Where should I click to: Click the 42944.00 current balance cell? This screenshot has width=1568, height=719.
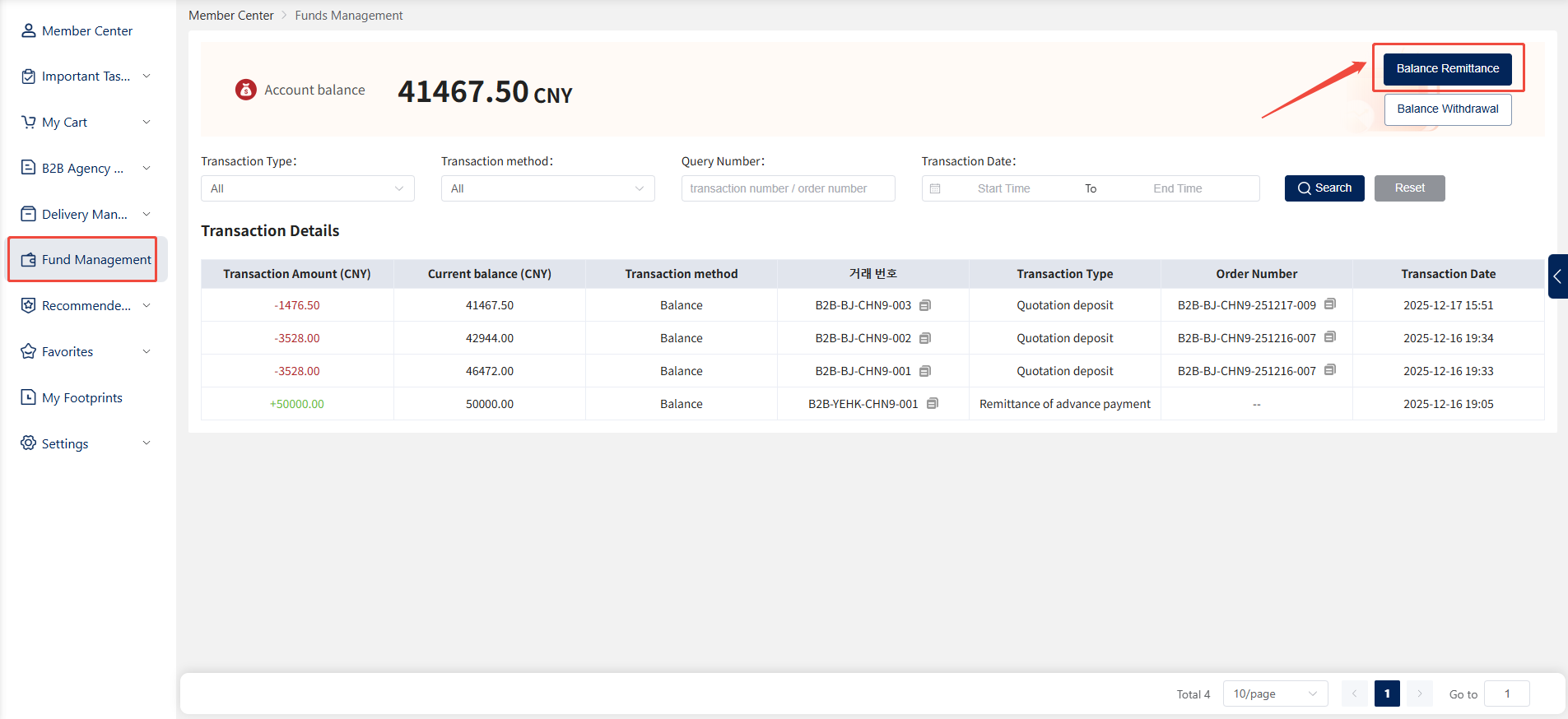click(x=489, y=338)
